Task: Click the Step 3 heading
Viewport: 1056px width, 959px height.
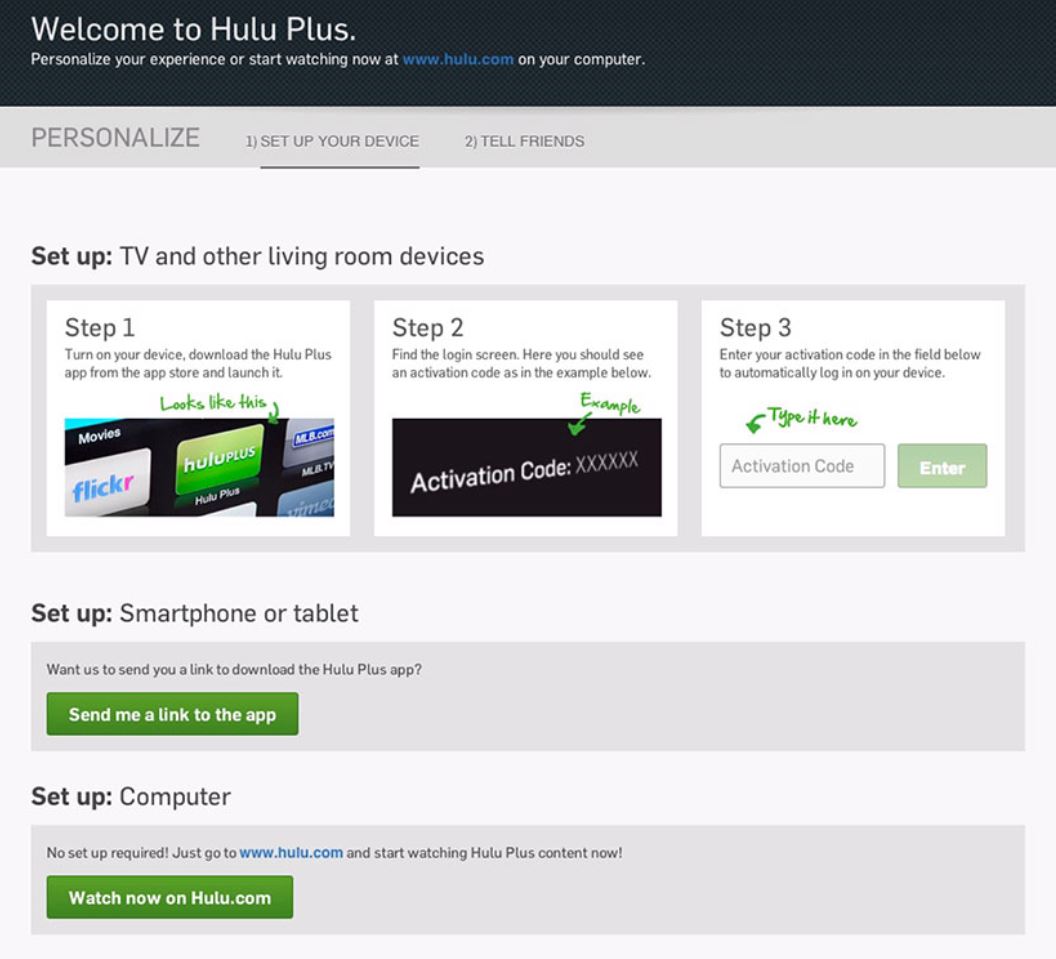Action: 755,328
